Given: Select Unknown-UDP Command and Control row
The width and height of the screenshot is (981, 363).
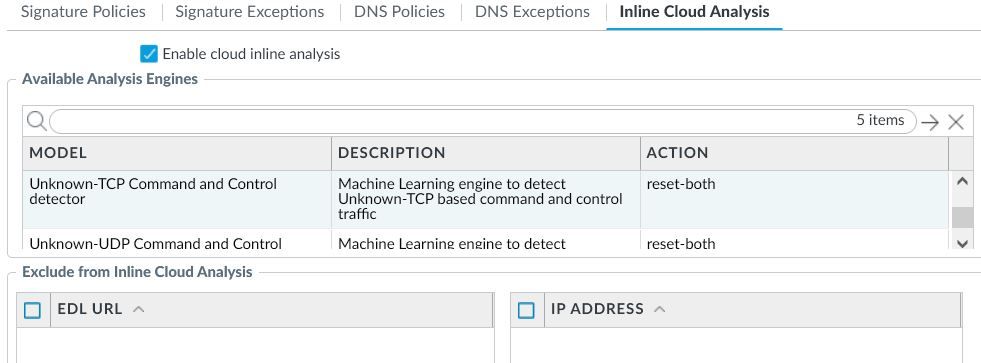Looking at the screenshot, I should click(485, 240).
